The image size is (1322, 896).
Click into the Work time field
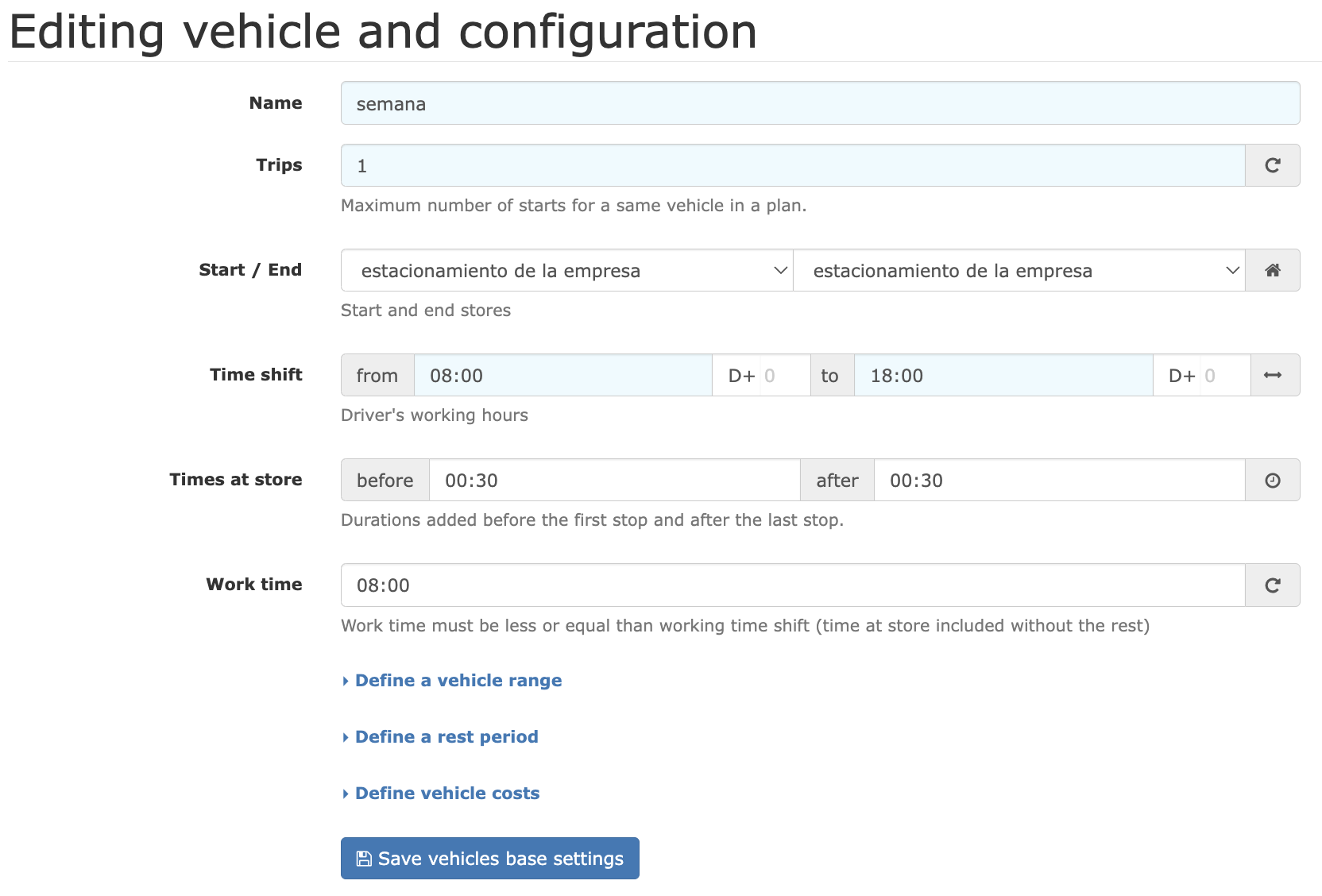tap(792, 585)
